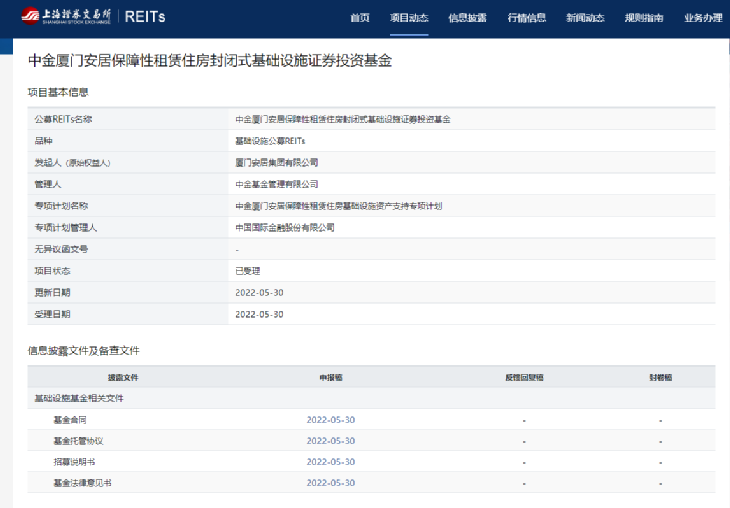Screen dimensions: 730x508
Task: Open 行情信息 in the navigation bar
Action: click(x=526, y=18)
